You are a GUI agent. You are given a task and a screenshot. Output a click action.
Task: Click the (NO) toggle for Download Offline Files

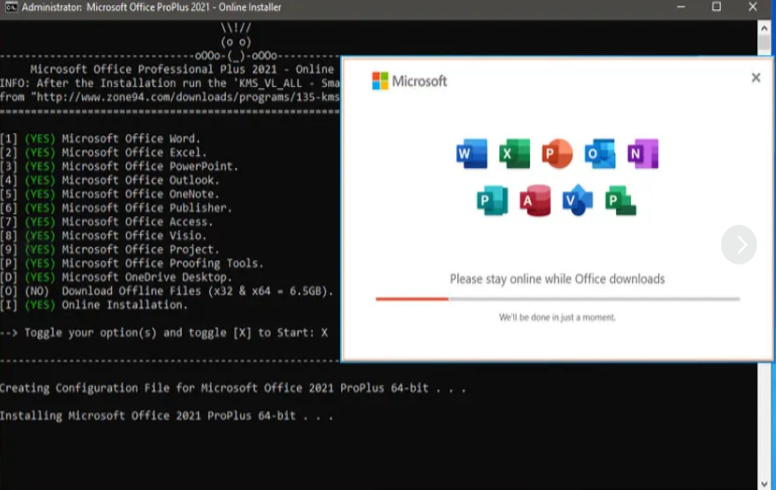pos(37,291)
